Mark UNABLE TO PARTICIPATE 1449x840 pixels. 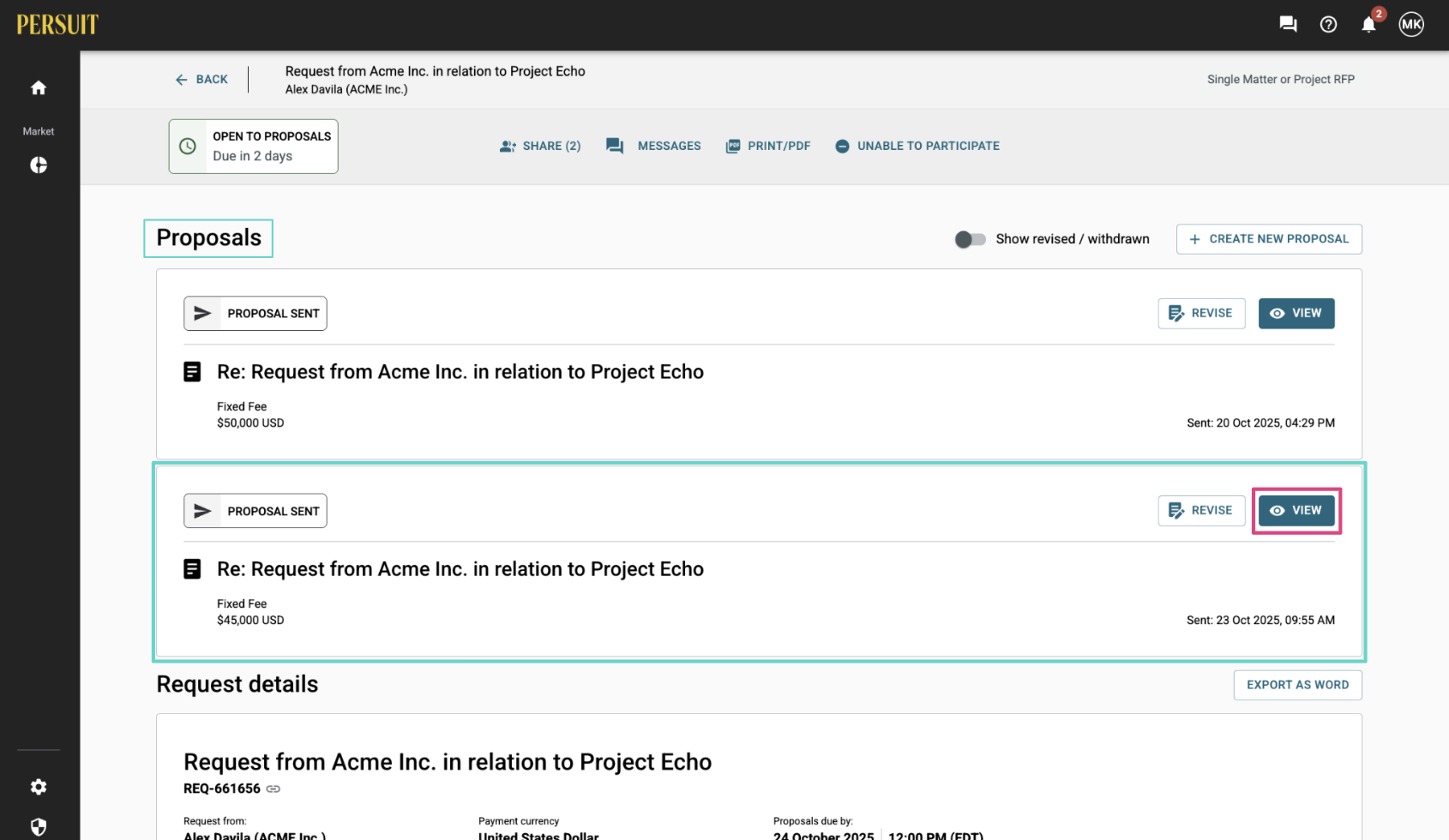(917, 147)
